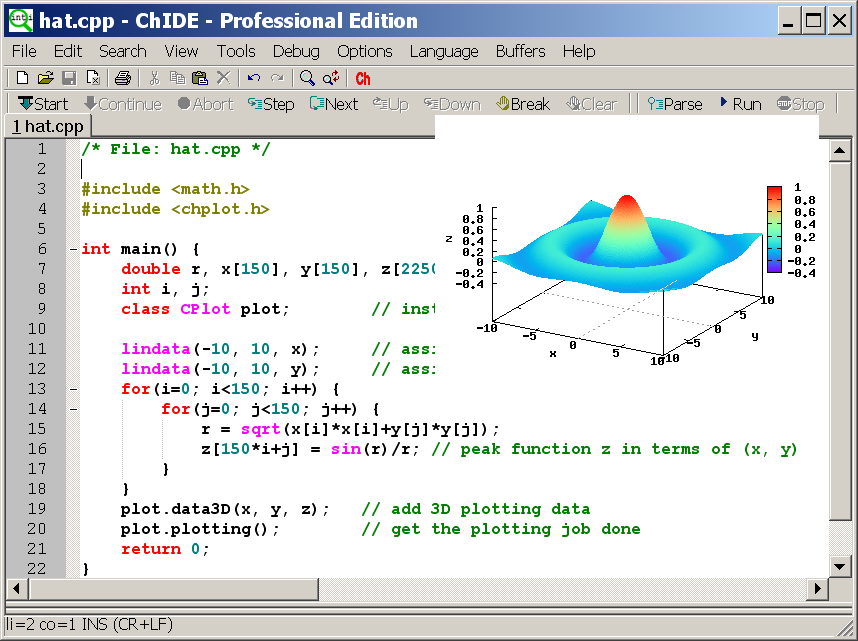Step into the next statement

(x=271, y=103)
